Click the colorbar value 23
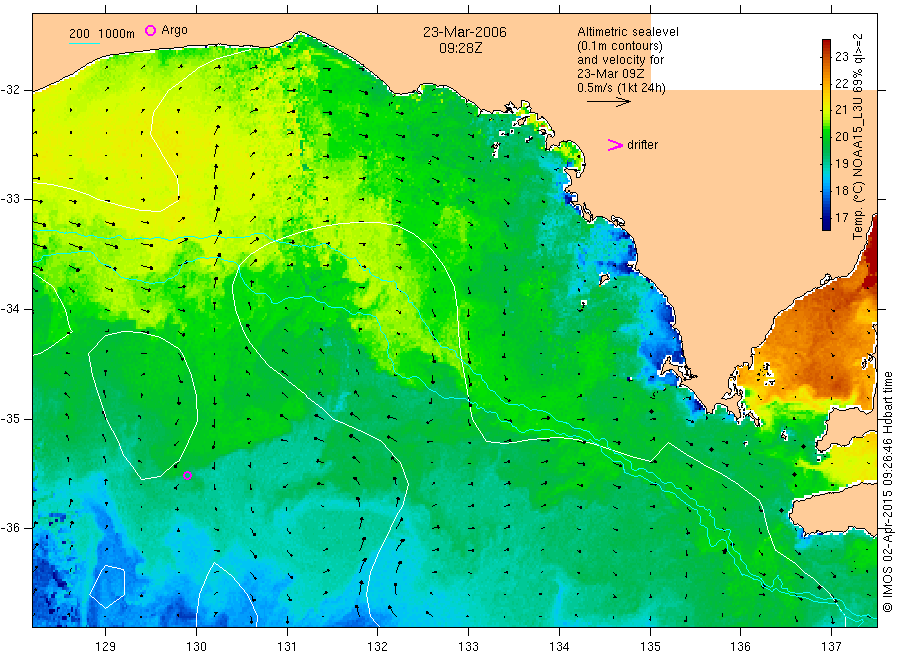This screenshot has width=900, height=660. click(841, 56)
